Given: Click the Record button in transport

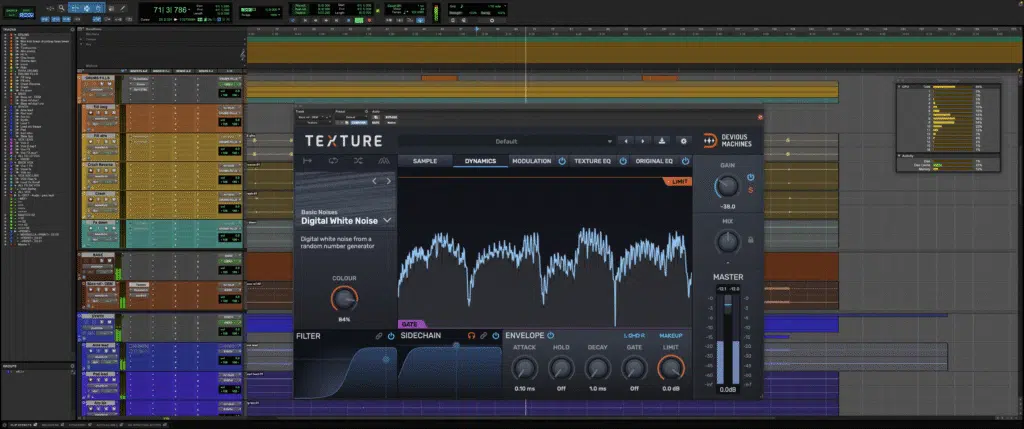Looking at the screenshot, I should point(369,20).
